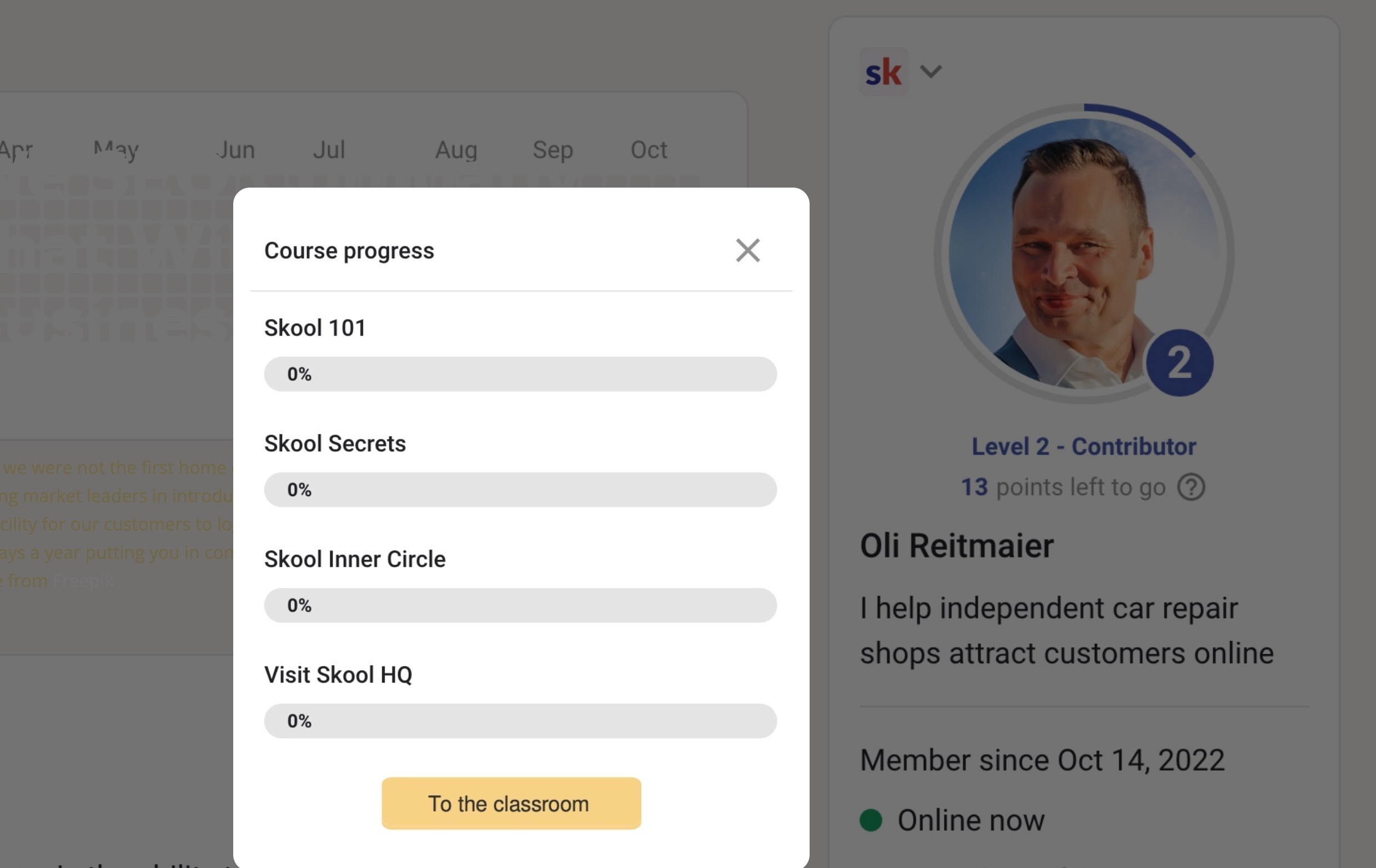Click To the classroom button

pos(511,803)
